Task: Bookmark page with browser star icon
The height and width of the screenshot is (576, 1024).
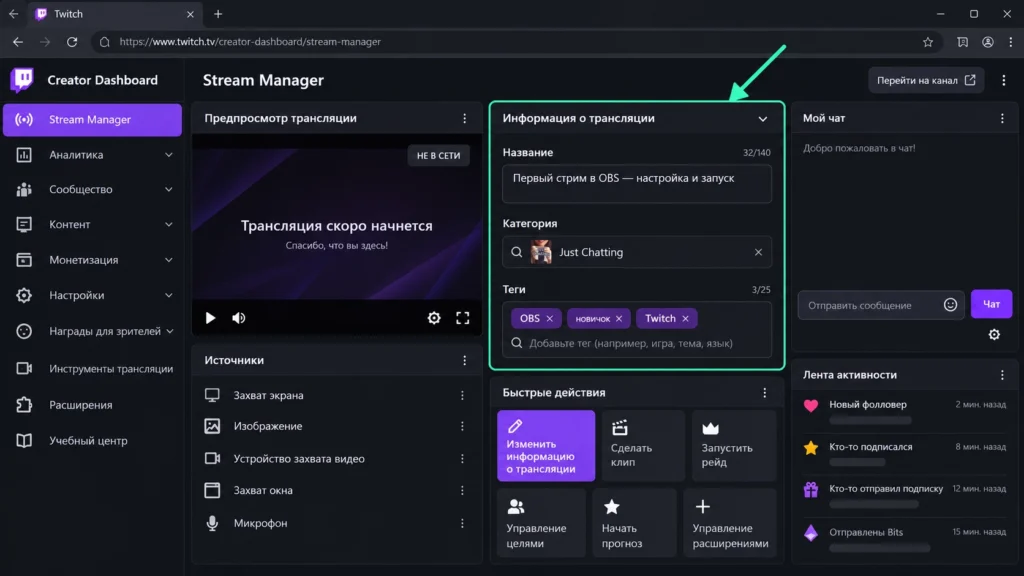Action: pos(928,42)
